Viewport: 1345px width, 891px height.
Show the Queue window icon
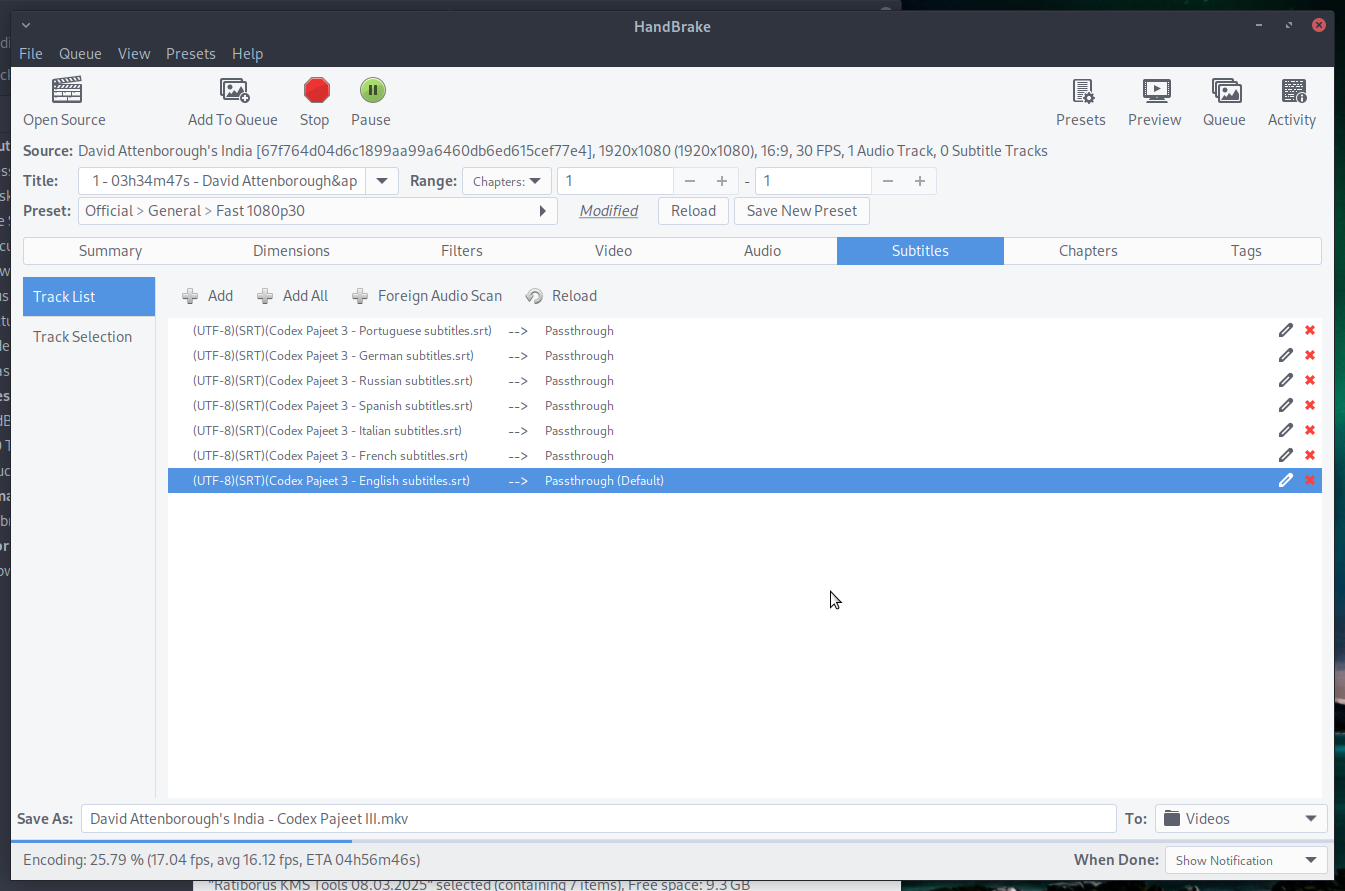tap(1226, 91)
